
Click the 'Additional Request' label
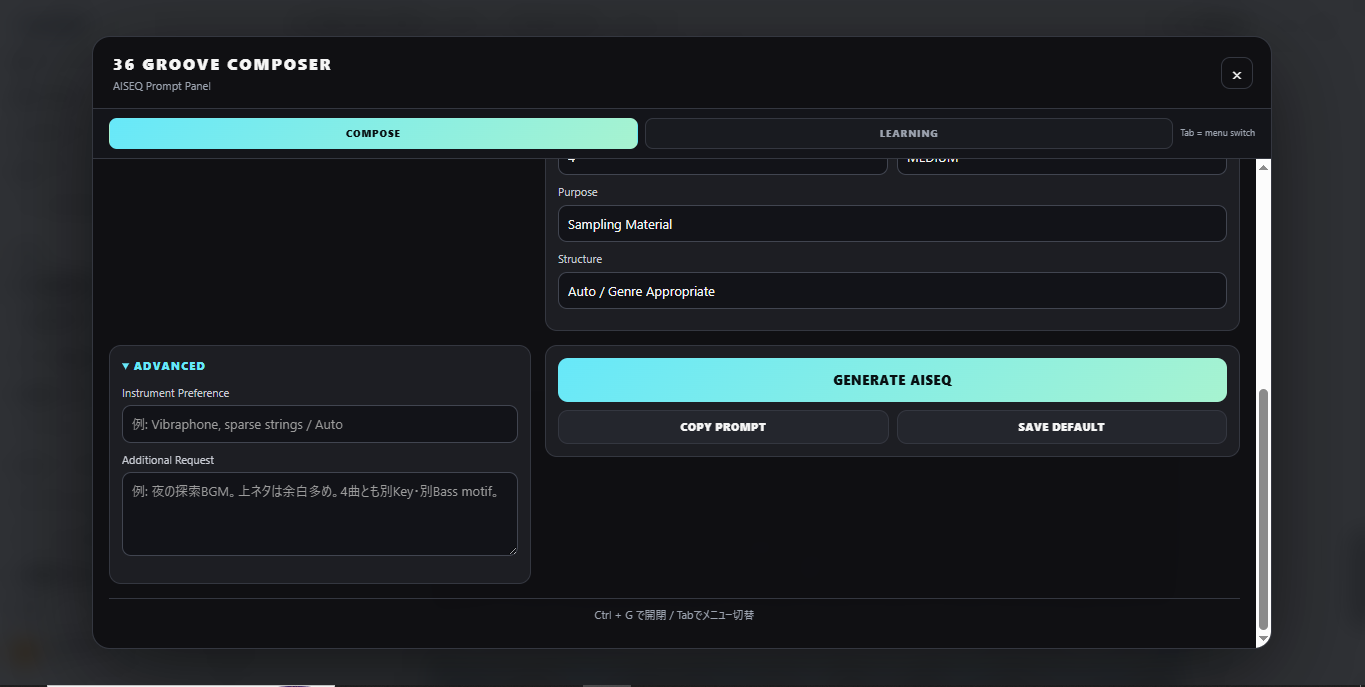click(x=168, y=460)
